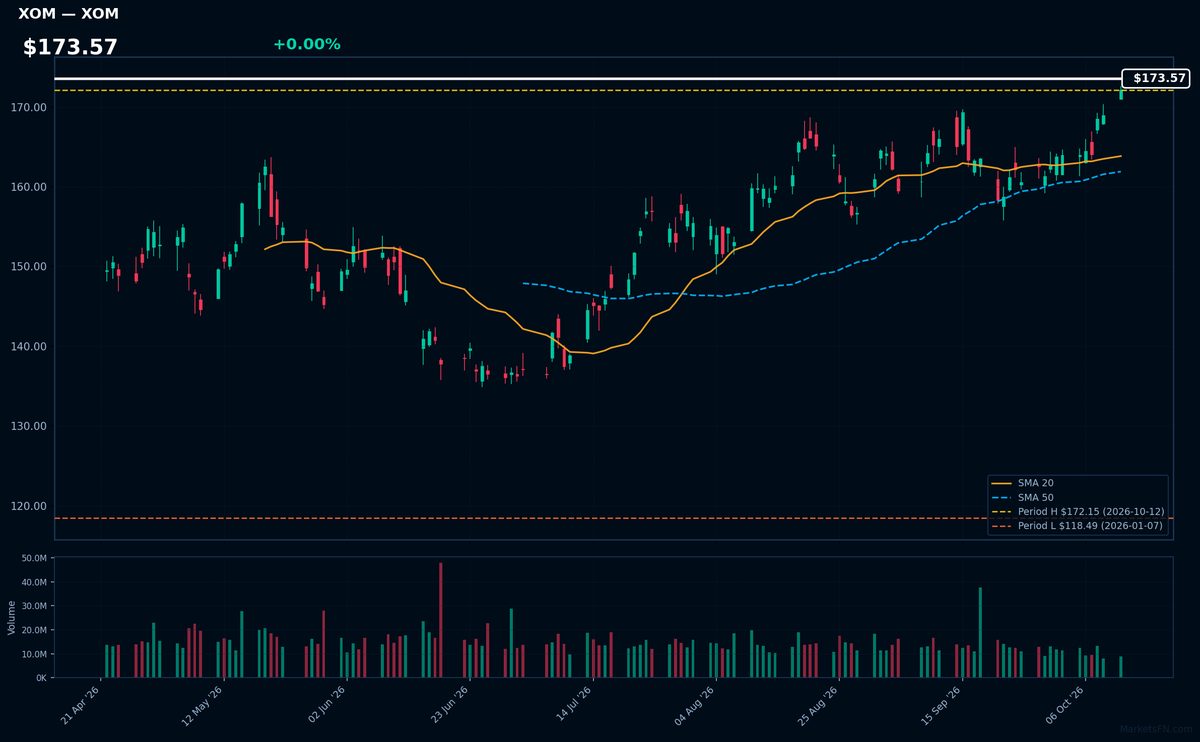Click the $173.57 price tag on the right axis

1156,78
